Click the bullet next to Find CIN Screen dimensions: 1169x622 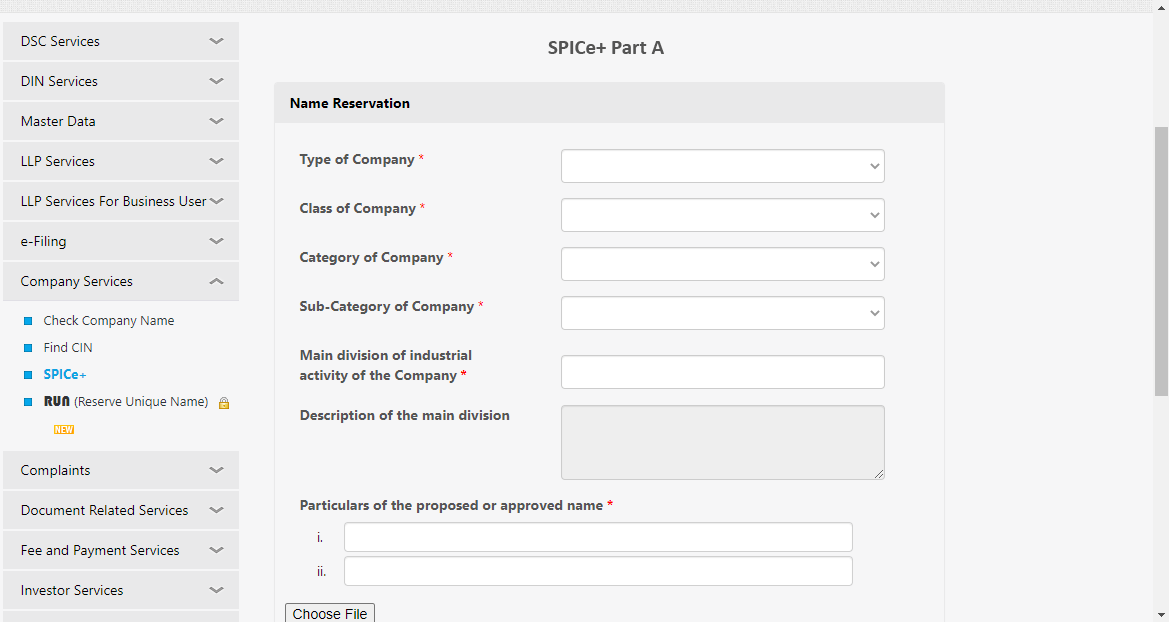[x=28, y=348]
